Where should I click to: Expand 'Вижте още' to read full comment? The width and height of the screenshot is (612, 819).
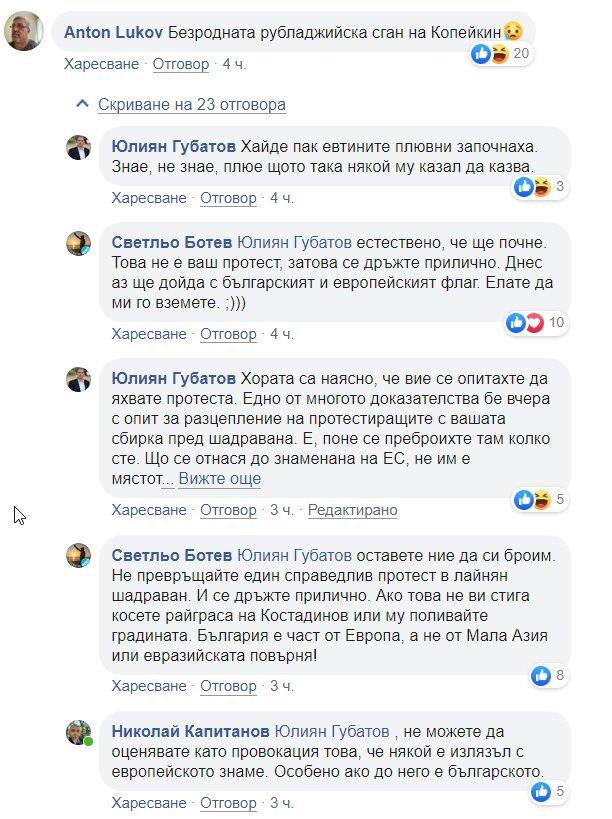point(219,478)
